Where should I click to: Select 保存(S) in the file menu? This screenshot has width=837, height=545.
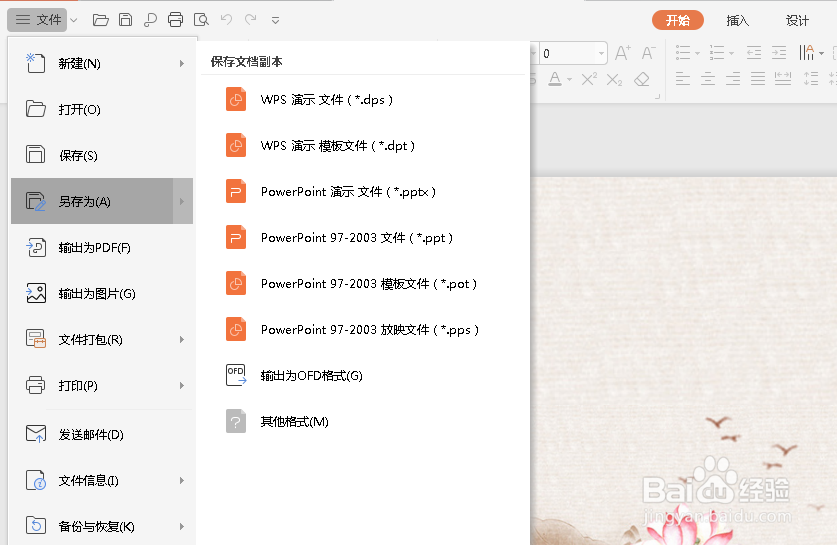pyautogui.click(x=102, y=155)
